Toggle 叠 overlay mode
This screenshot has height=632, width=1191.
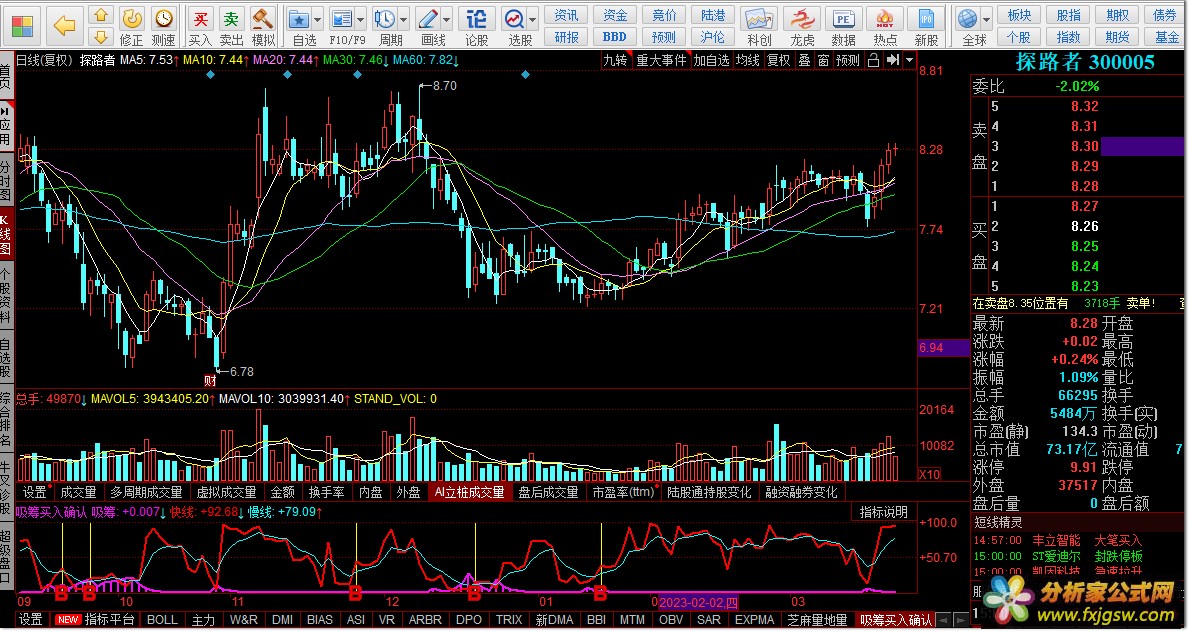pyautogui.click(x=804, y=60)
